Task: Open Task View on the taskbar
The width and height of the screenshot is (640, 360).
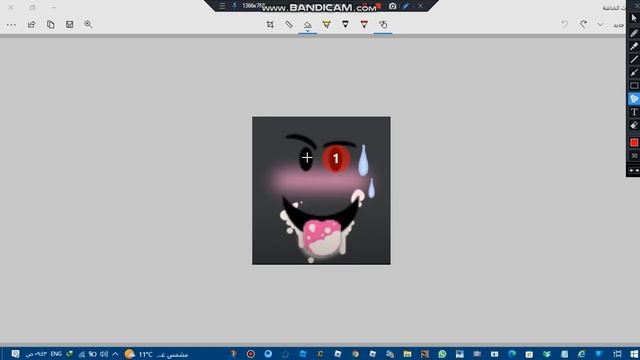Action: 617,354
